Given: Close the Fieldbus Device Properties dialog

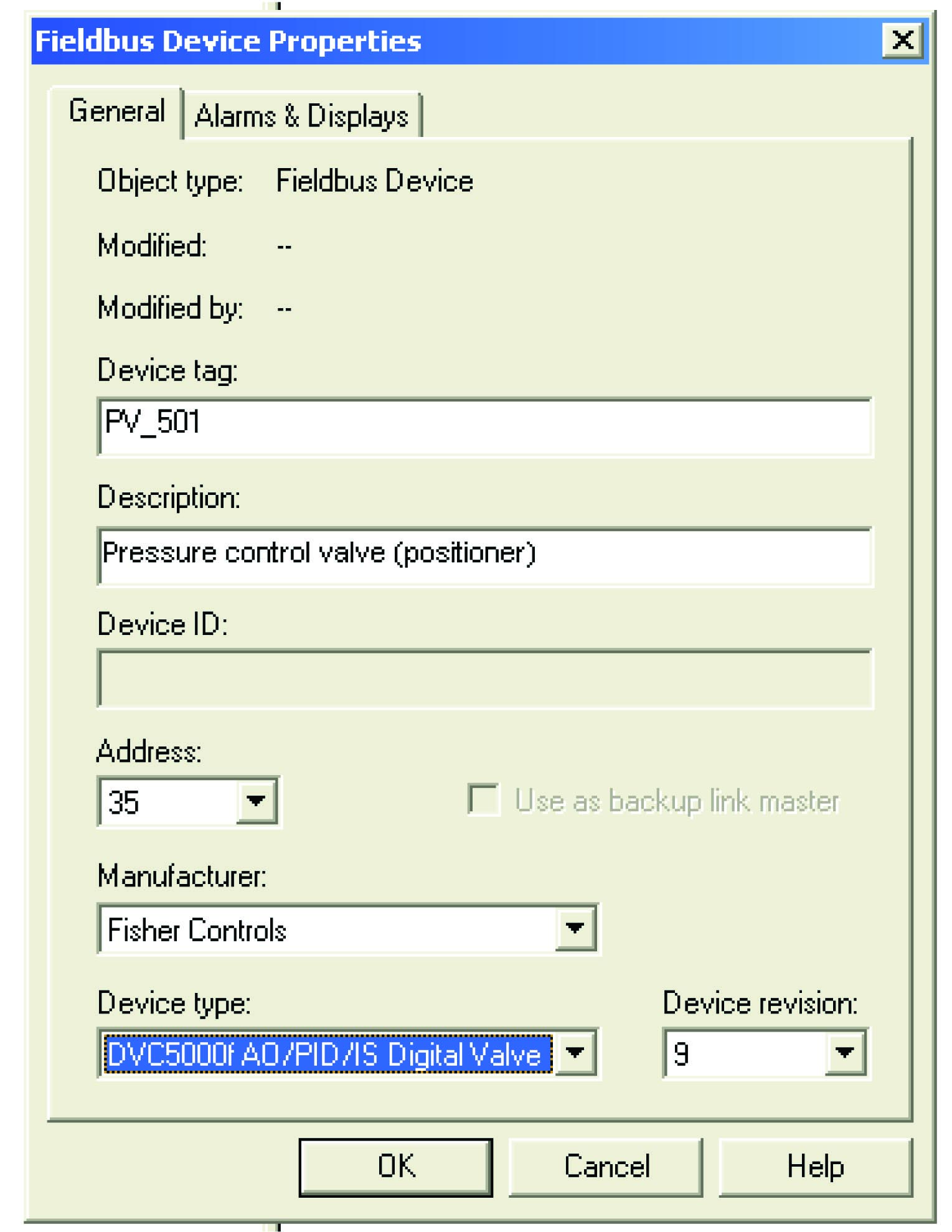Looking at the screenshot, I should (x=902, y=40).
